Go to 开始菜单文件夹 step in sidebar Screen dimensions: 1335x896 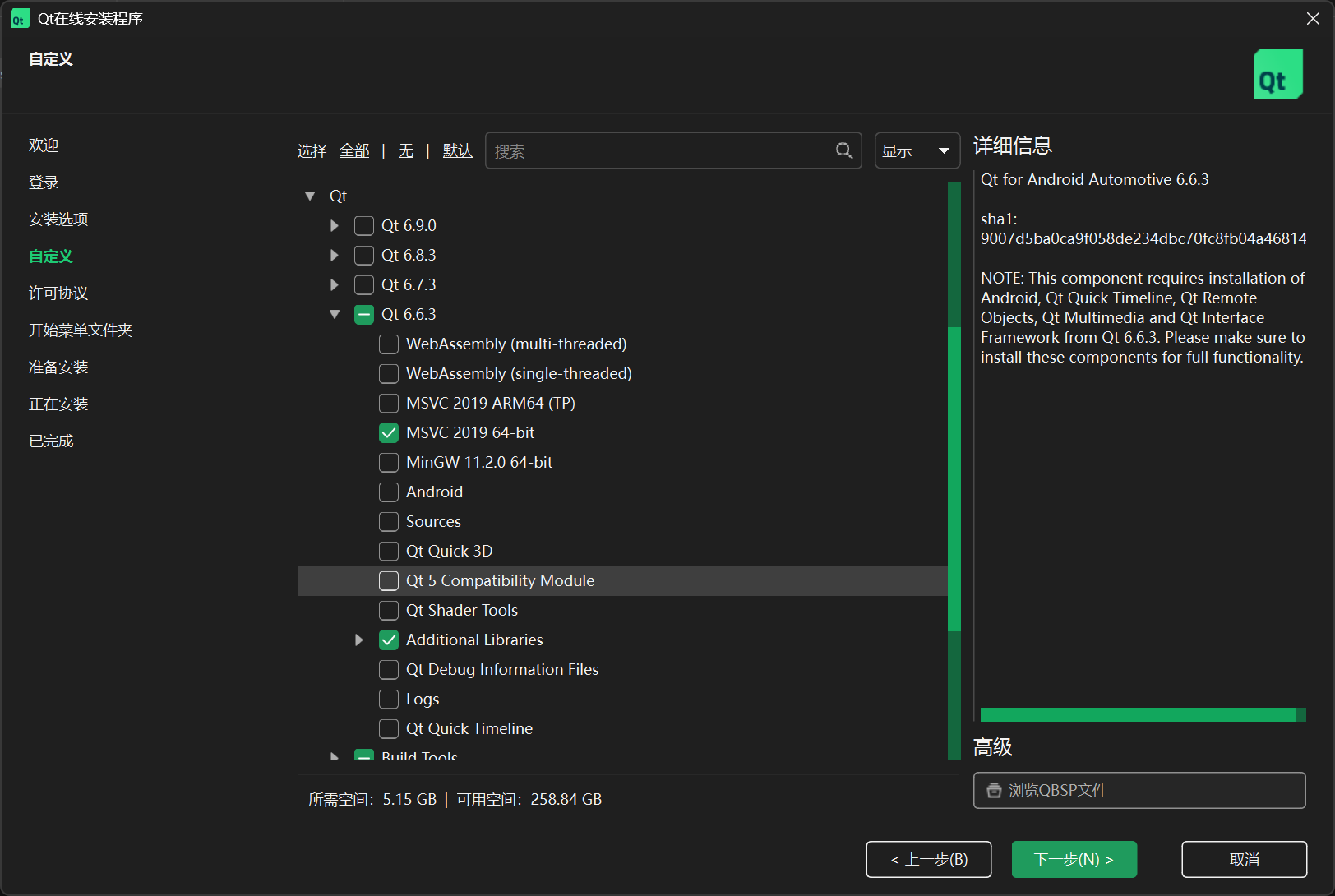[81, 330]
